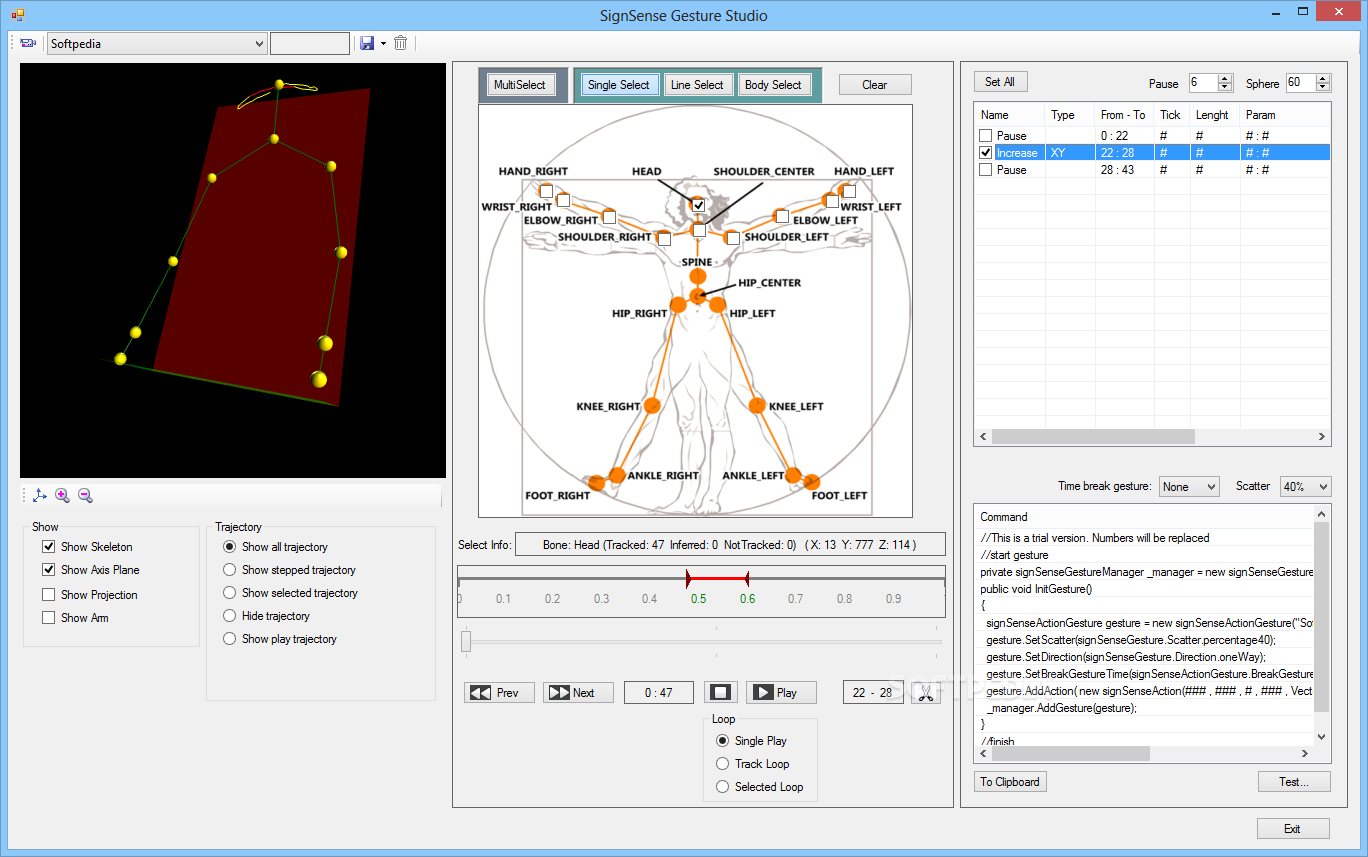Start playback with the Play button
Image resolution: width=1368 pixels, height=857 pixels.
(x=781, y=692)
